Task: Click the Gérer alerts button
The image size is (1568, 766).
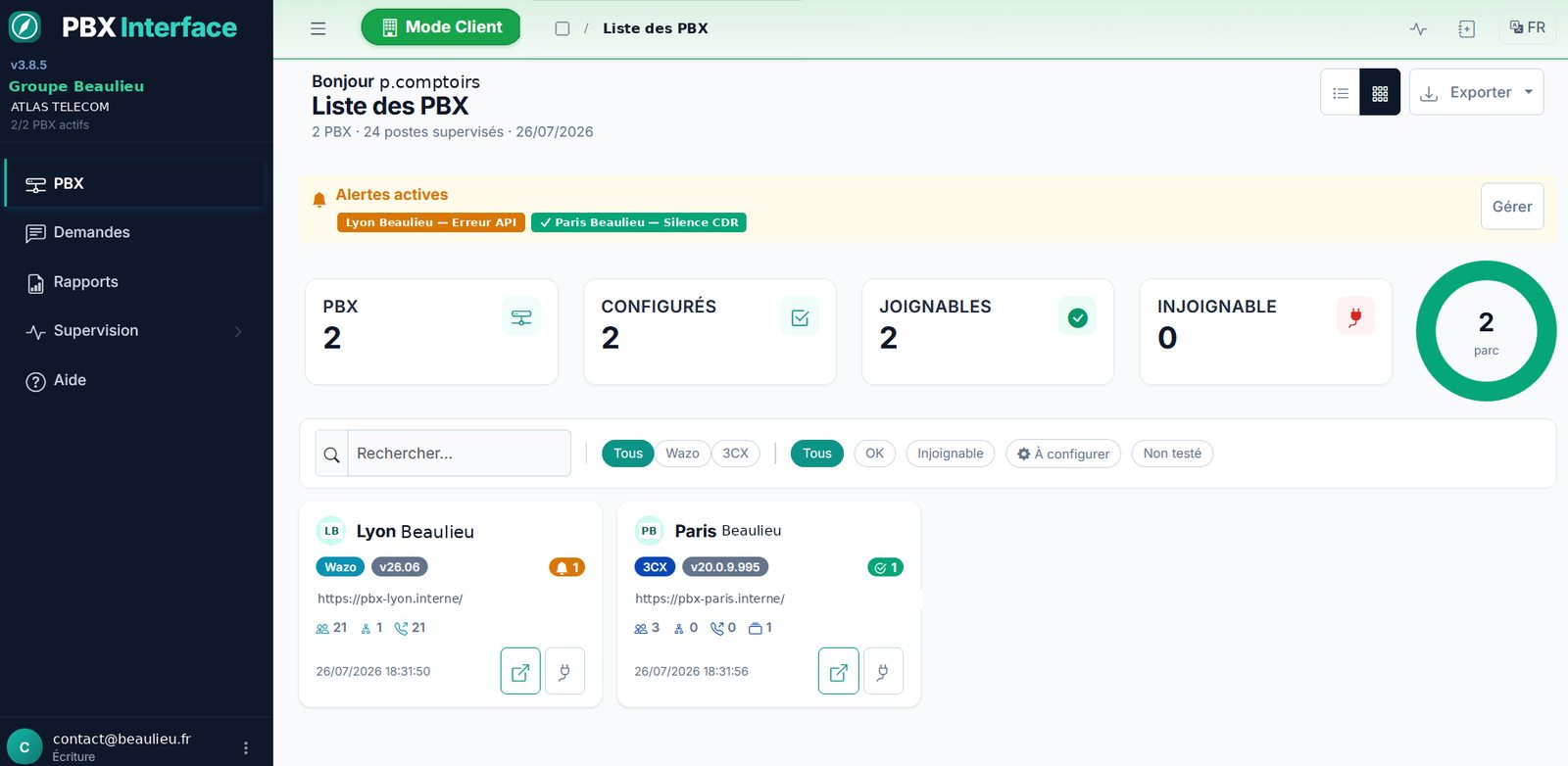Action: pos(1512,207)
